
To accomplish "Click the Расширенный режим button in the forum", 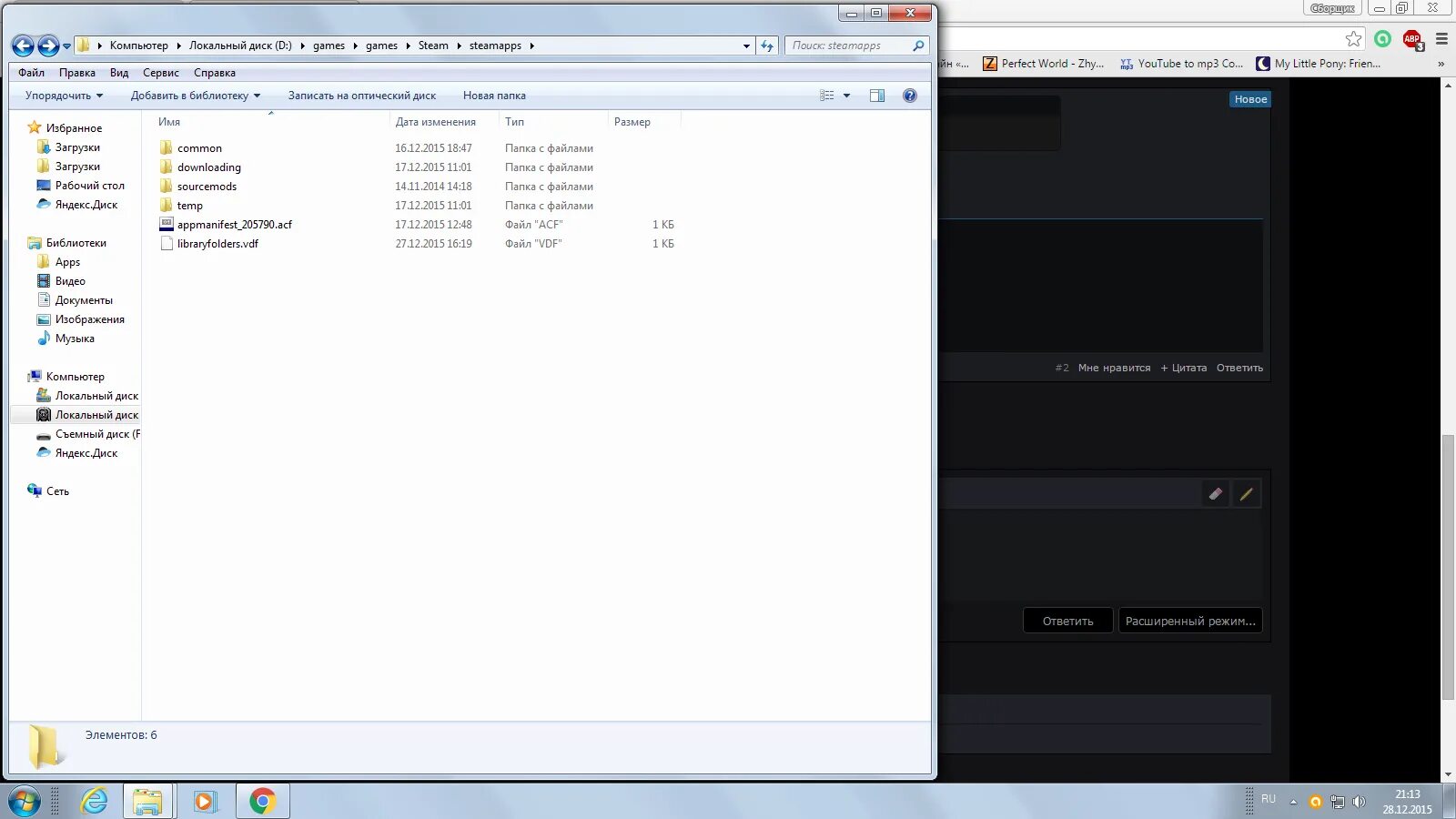I will point(1190,621).
